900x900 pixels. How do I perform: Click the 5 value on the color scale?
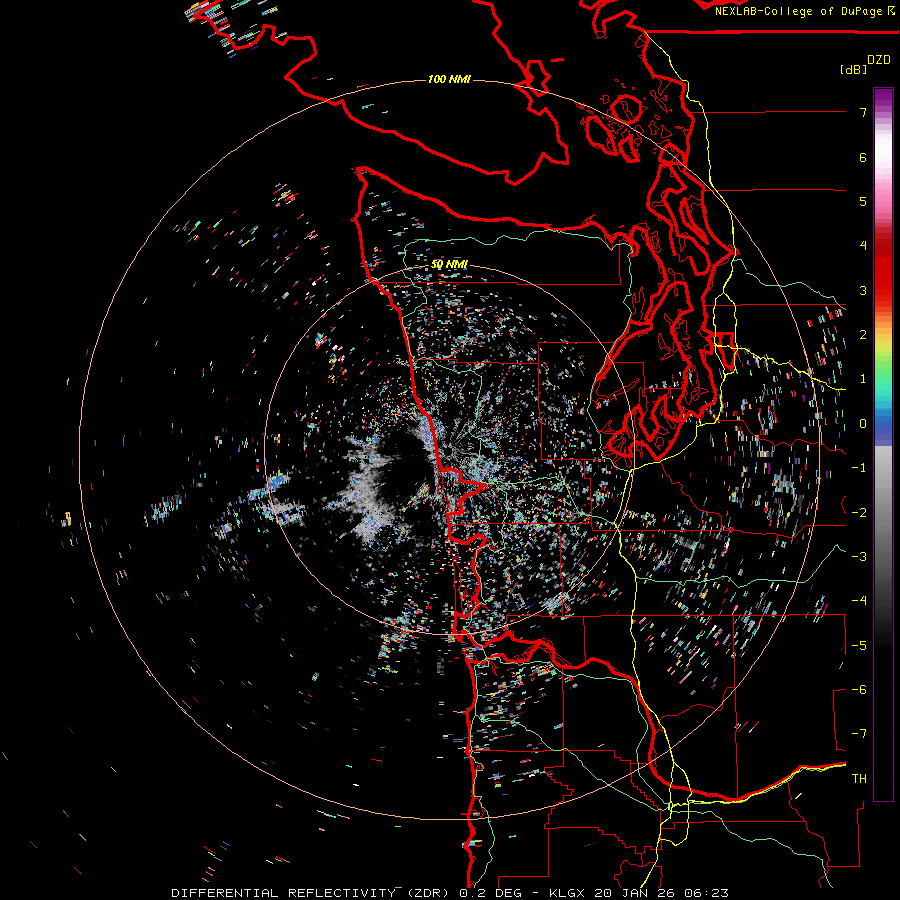coord(863,201)
